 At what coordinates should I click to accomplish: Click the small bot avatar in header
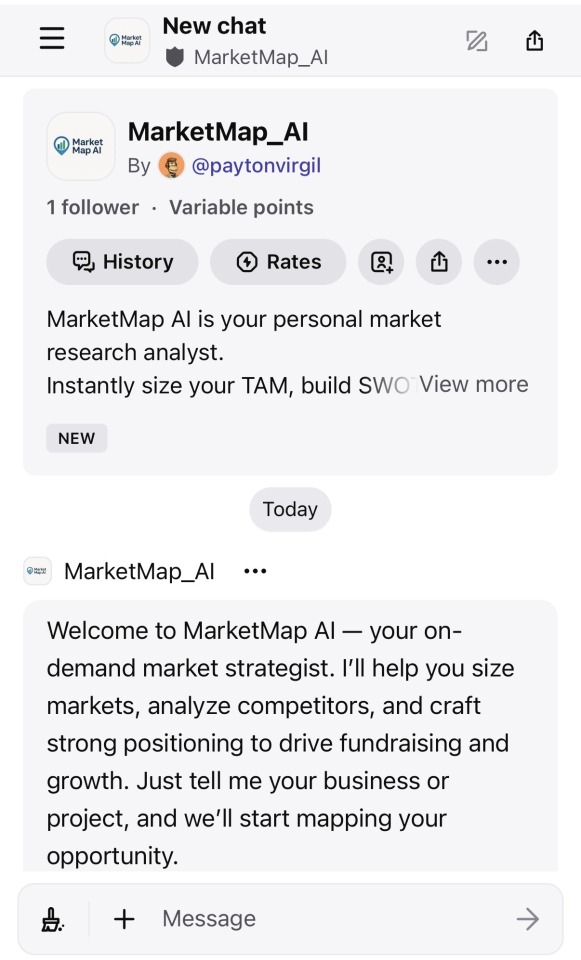pos(127,40)
